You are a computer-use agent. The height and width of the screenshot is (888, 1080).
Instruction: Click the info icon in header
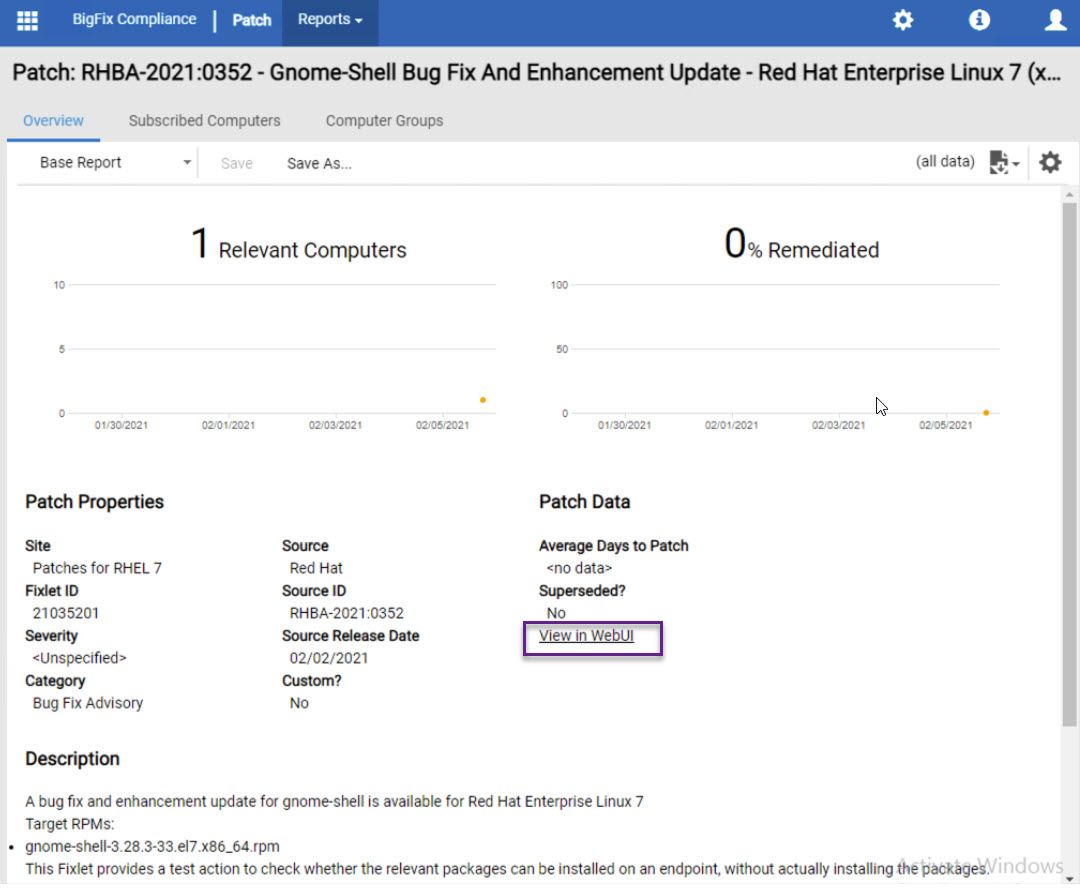979,20
